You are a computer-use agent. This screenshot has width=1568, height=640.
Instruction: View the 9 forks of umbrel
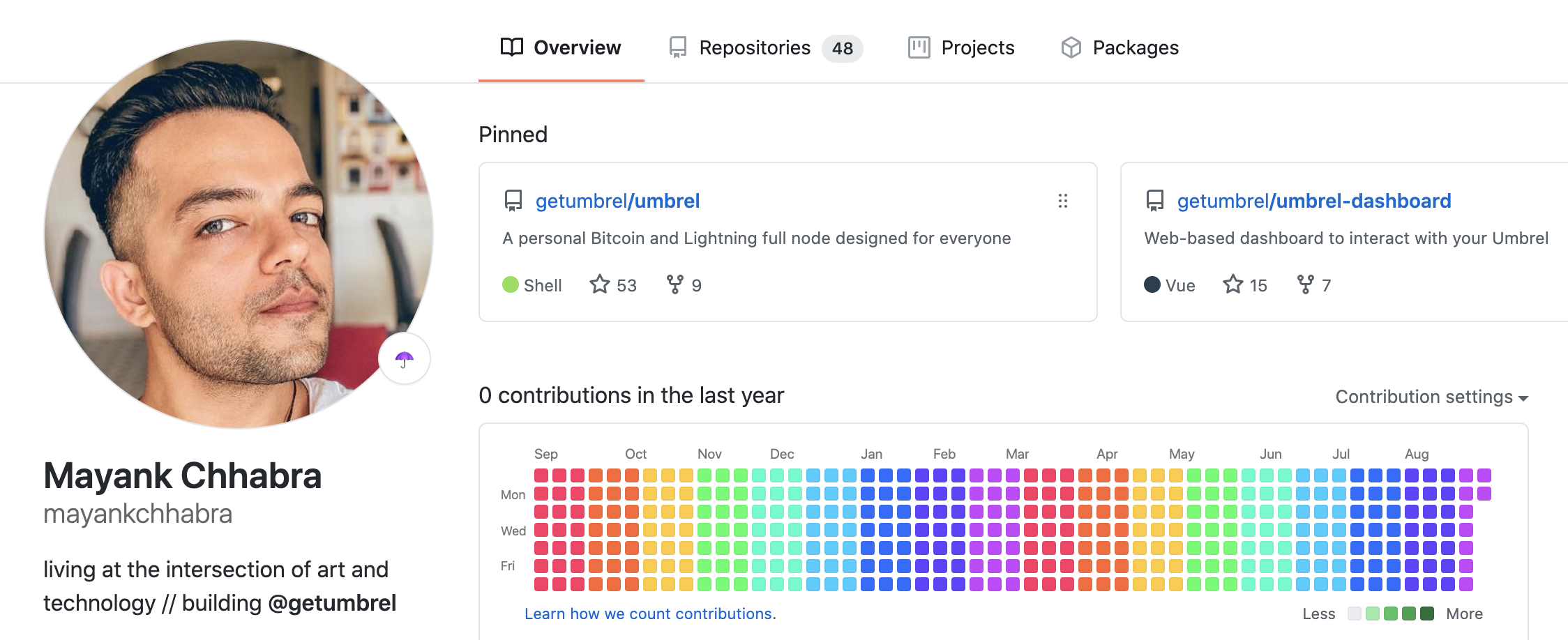pos(684,285)
